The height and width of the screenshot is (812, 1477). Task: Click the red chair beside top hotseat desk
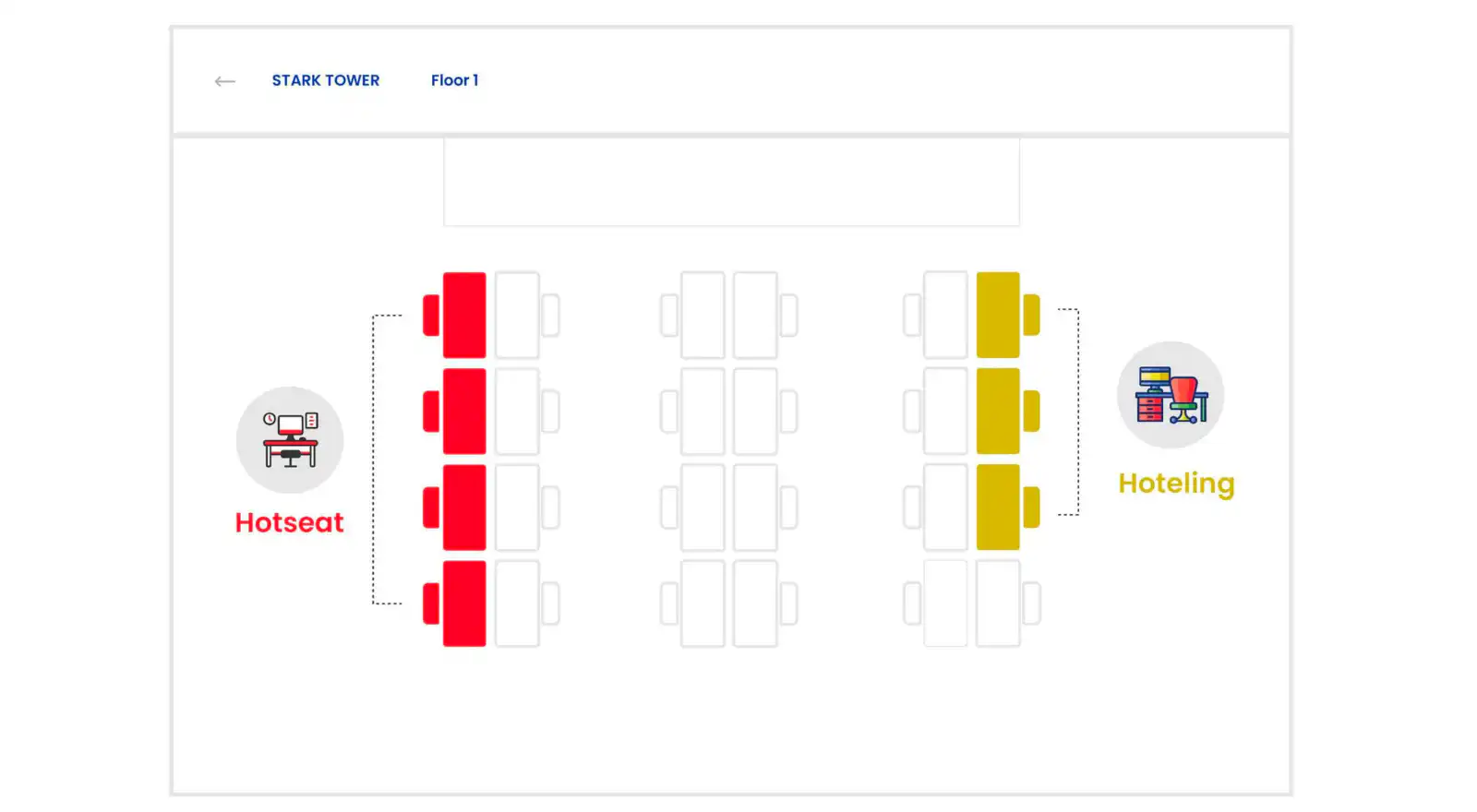(431, 315)
